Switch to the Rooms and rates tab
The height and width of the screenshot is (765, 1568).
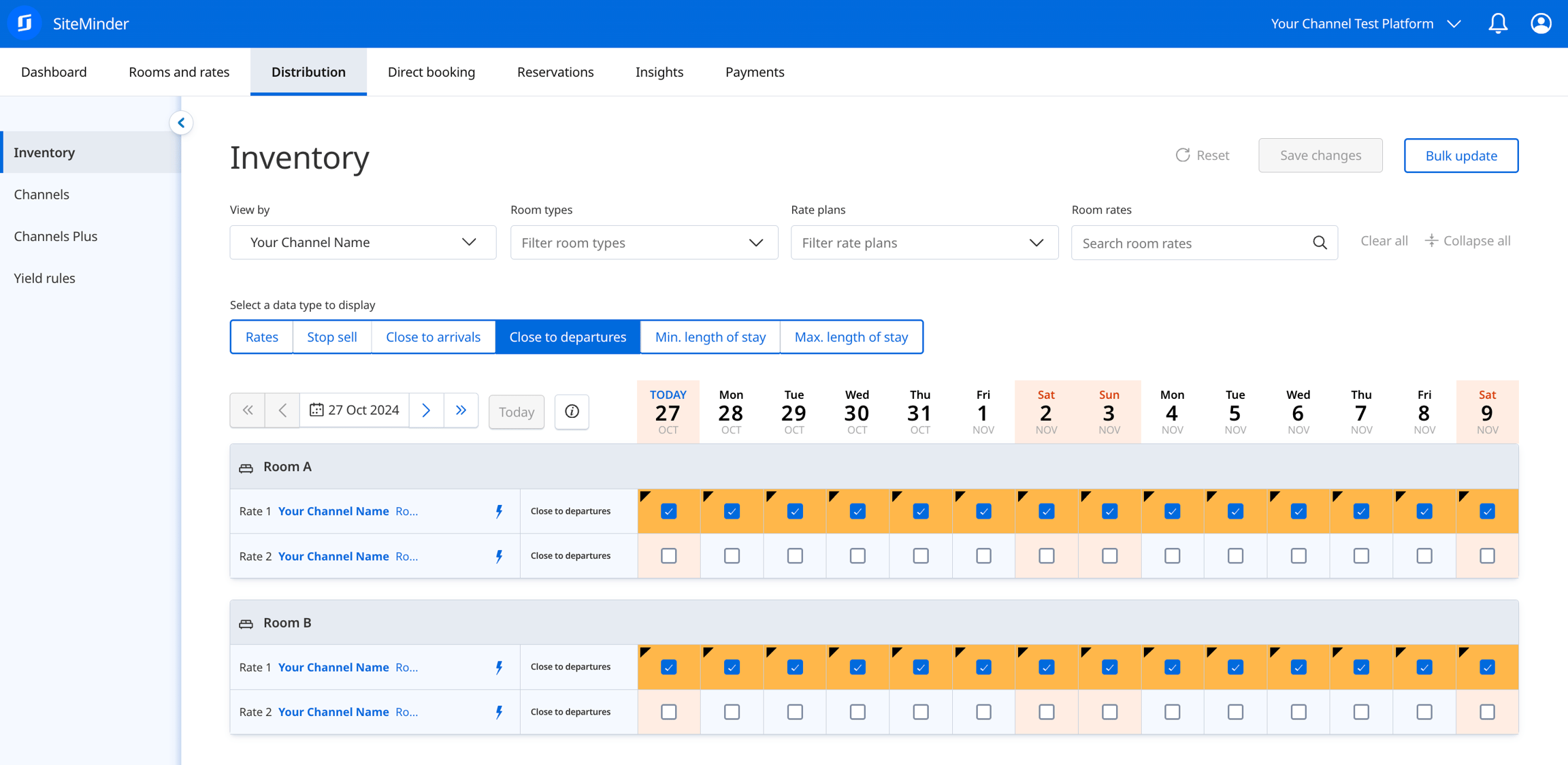click(x=179, y=71)
